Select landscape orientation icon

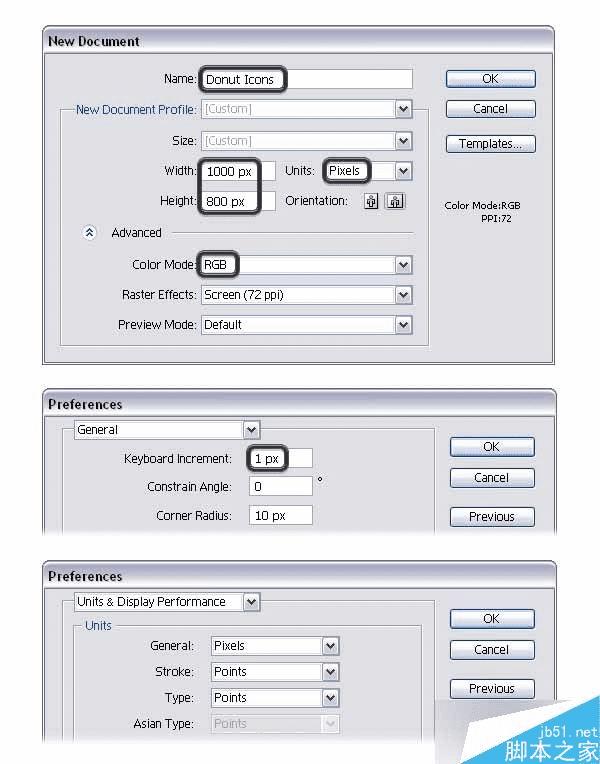(x=395, y=201)
